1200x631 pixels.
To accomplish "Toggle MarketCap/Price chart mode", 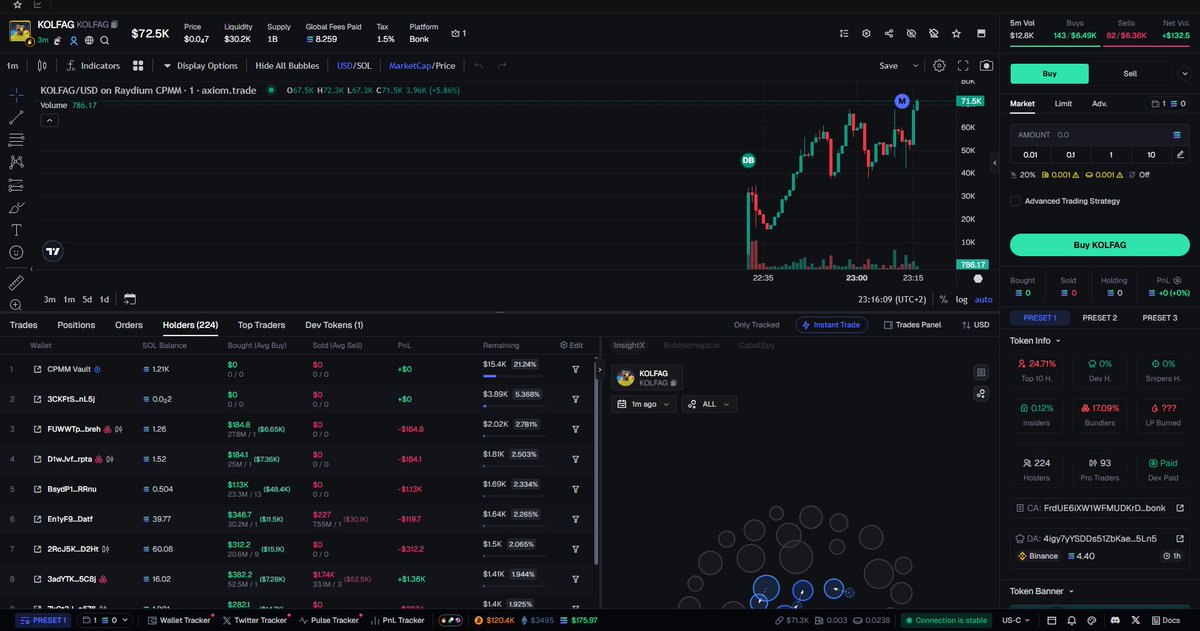I will 422,66.
